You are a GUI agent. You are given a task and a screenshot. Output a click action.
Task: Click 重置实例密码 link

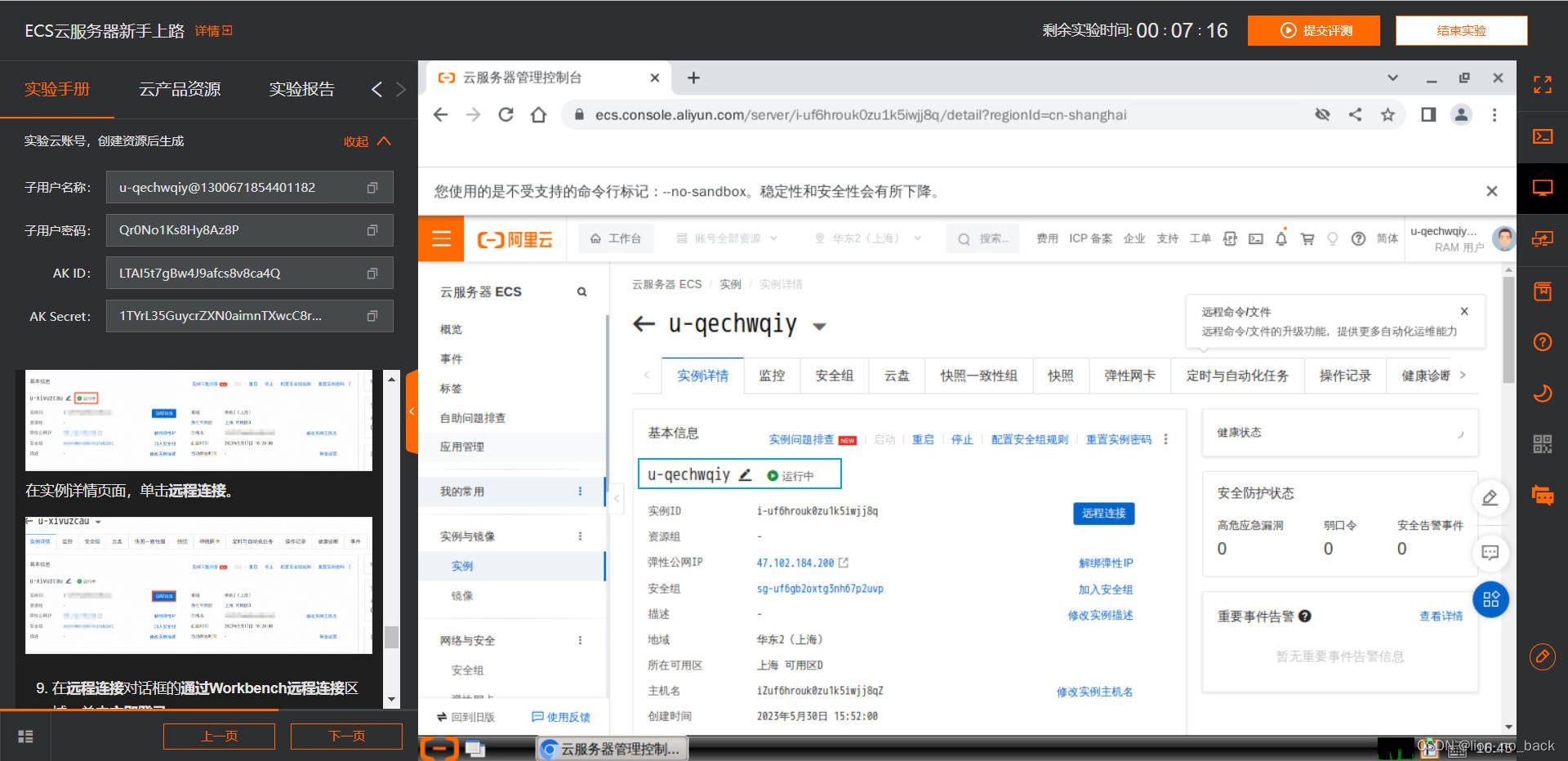1118,439
